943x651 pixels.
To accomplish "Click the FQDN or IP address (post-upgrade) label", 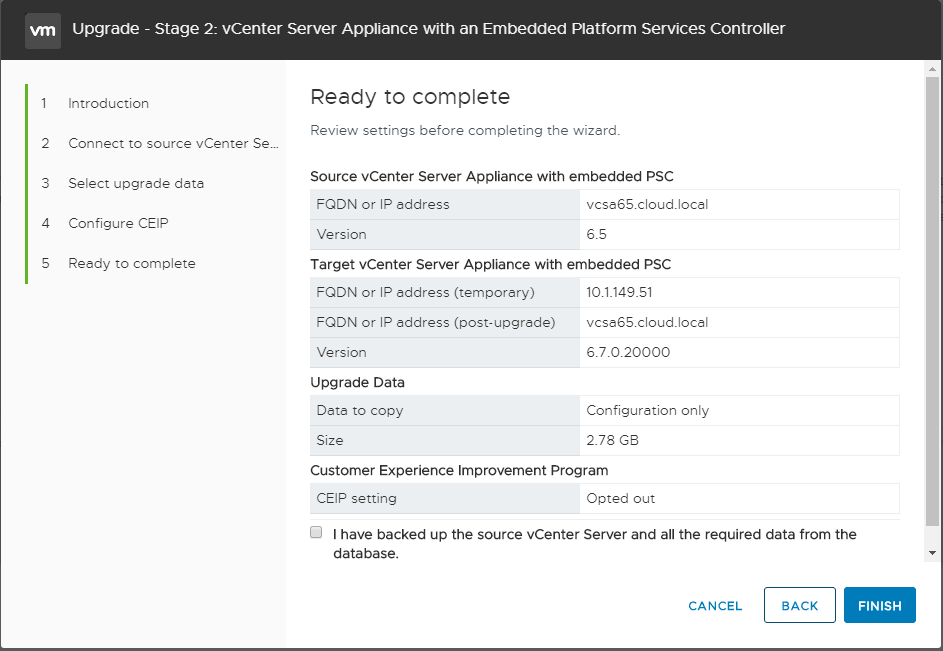I will point(435,322).
